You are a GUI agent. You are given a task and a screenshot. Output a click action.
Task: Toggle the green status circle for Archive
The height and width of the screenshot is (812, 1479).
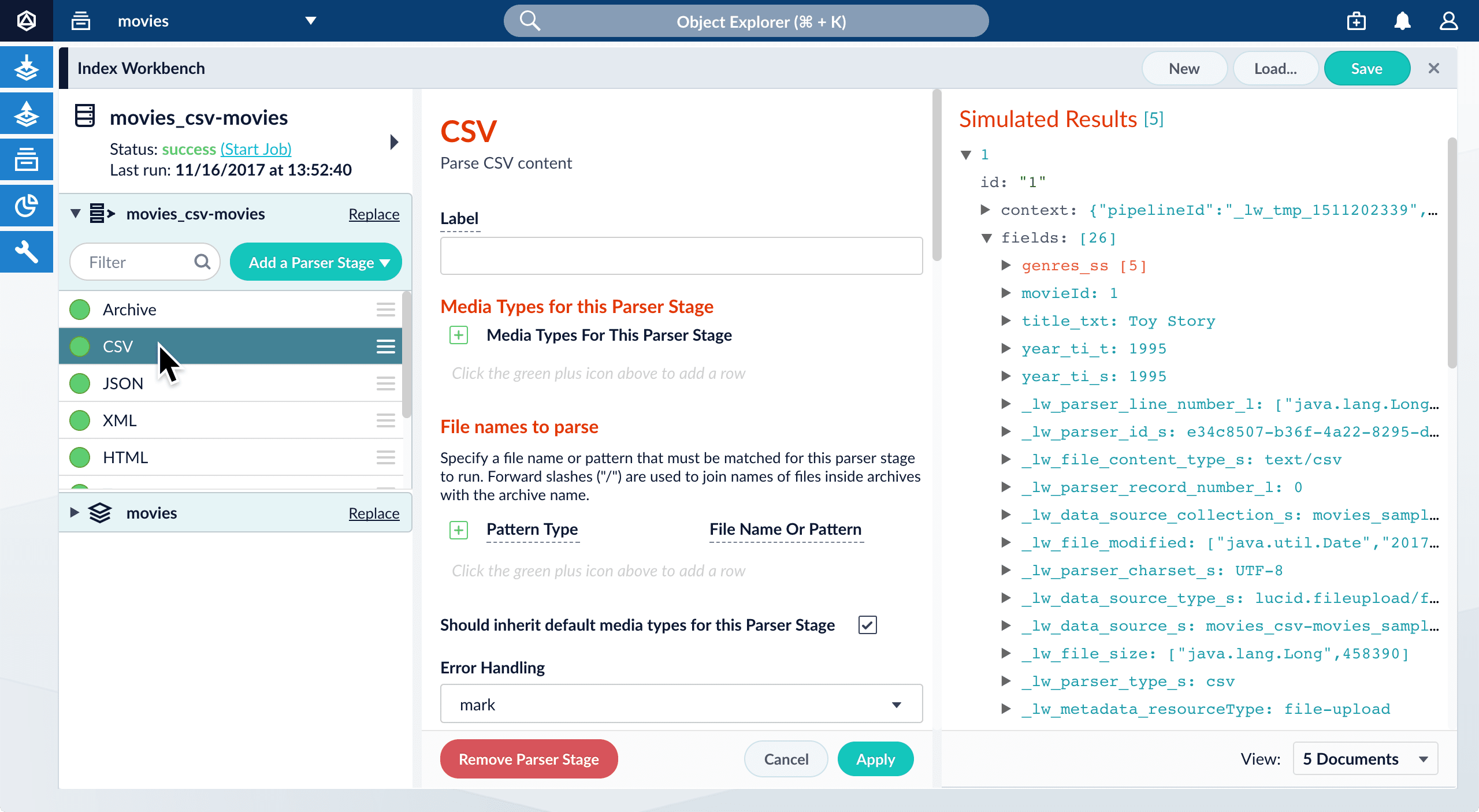(80, 310)
